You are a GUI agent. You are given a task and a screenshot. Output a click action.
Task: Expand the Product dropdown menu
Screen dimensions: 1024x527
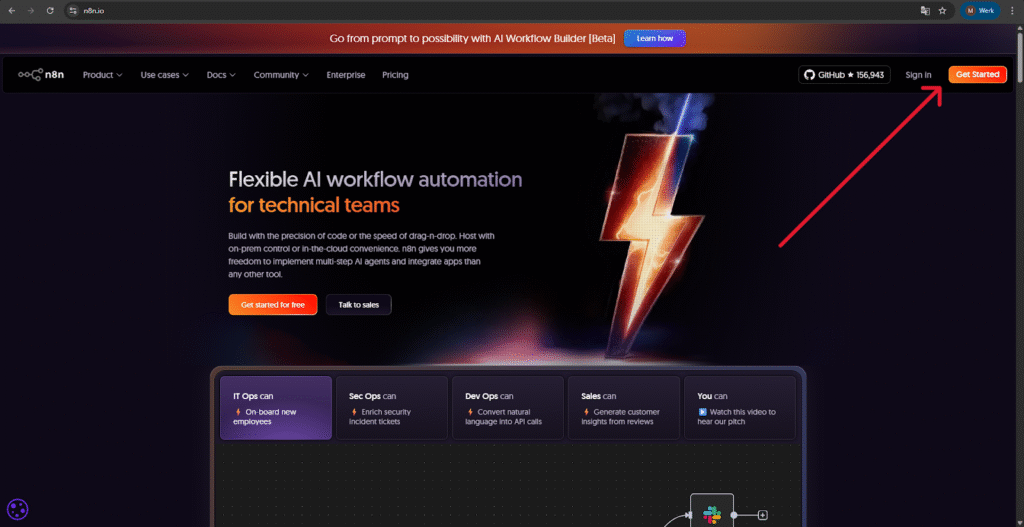102,75
